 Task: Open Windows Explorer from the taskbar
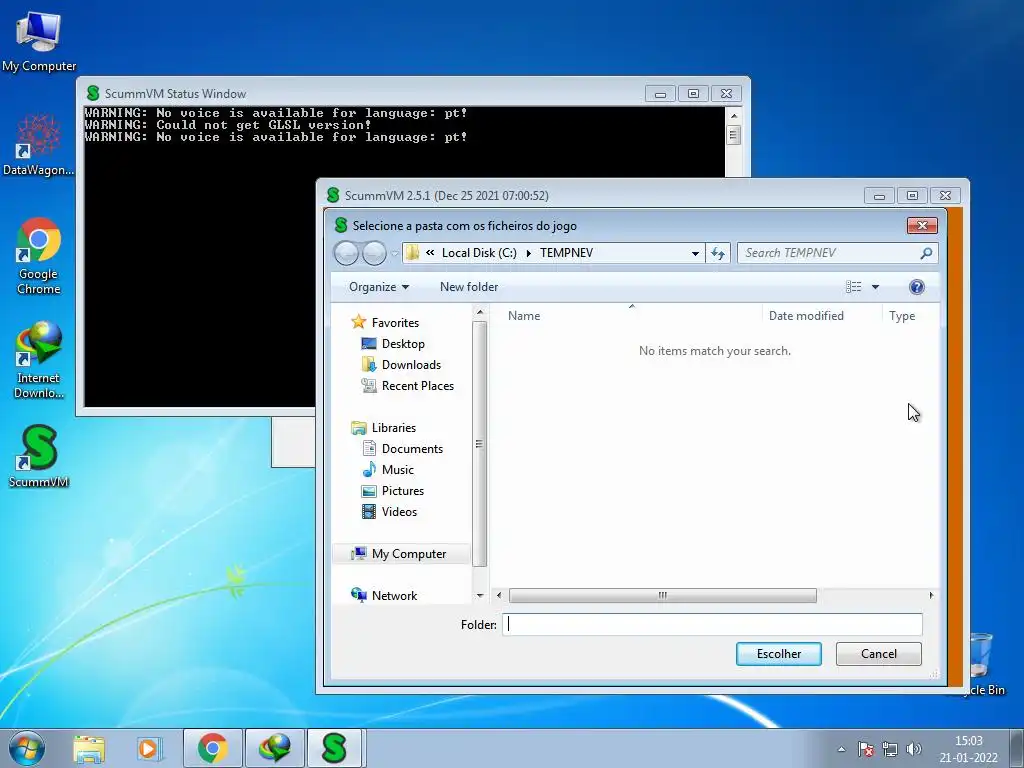tap(89, 748)
